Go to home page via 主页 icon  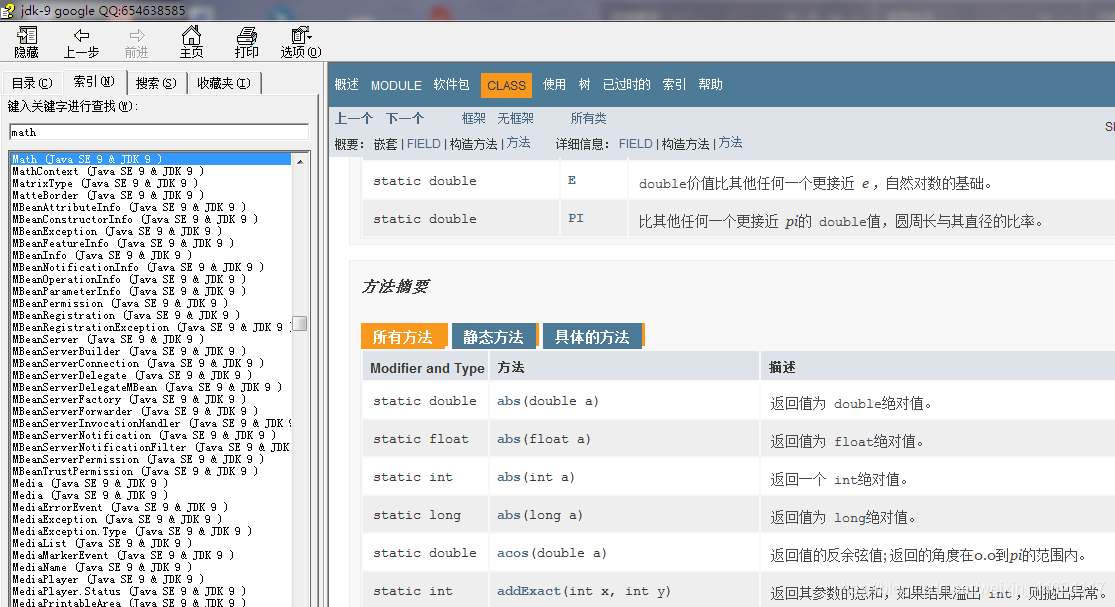(191, 42)
